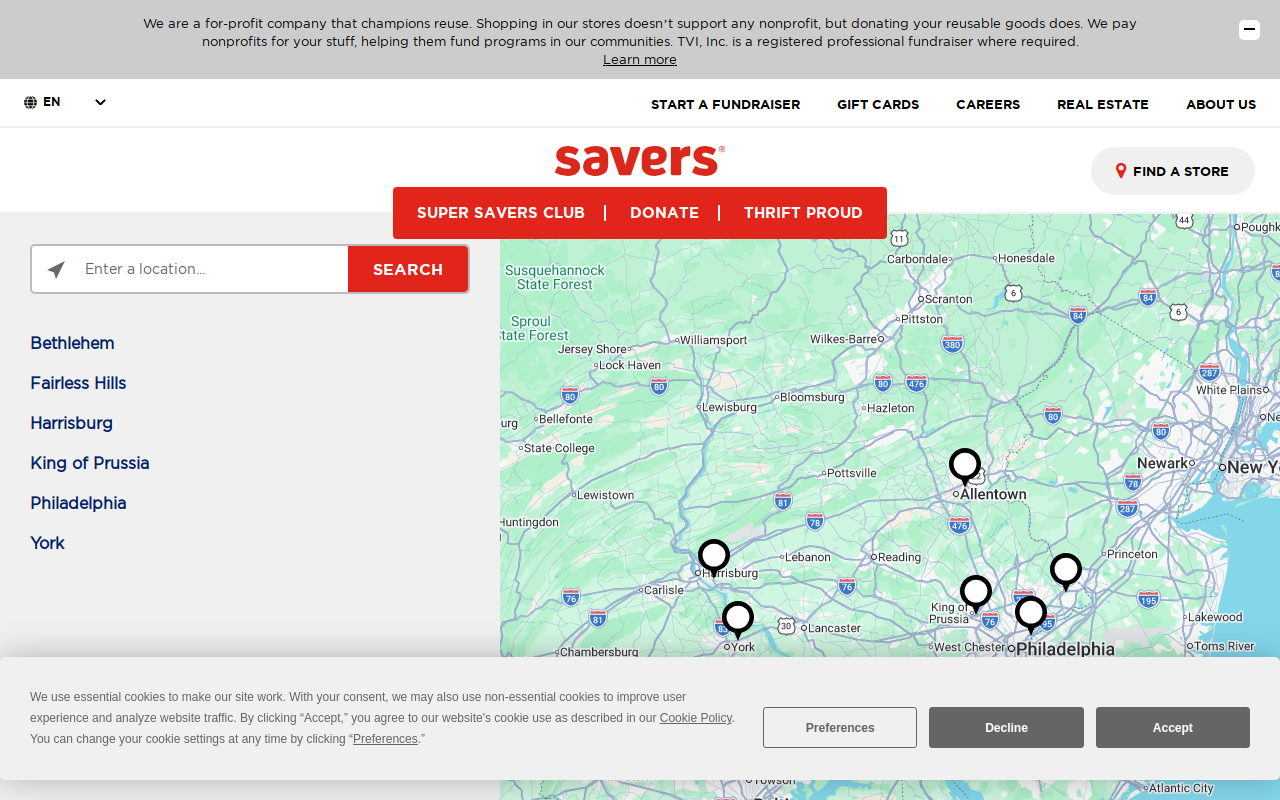Open cookie Preferences button
This screenshot has width=1280, height=800.
[x=840, y=728]
